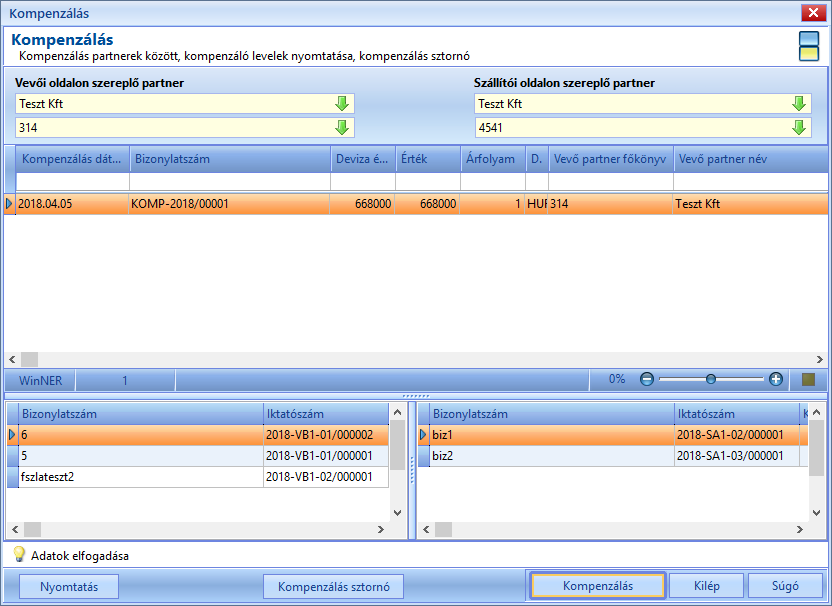Click the Súgó help button
This screenshot has width=832, height=606.
785,586
